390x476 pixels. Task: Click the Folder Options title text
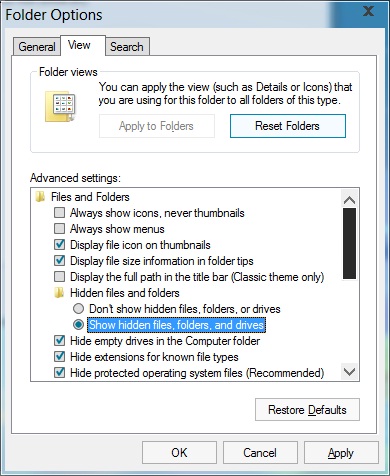(54, 15)
